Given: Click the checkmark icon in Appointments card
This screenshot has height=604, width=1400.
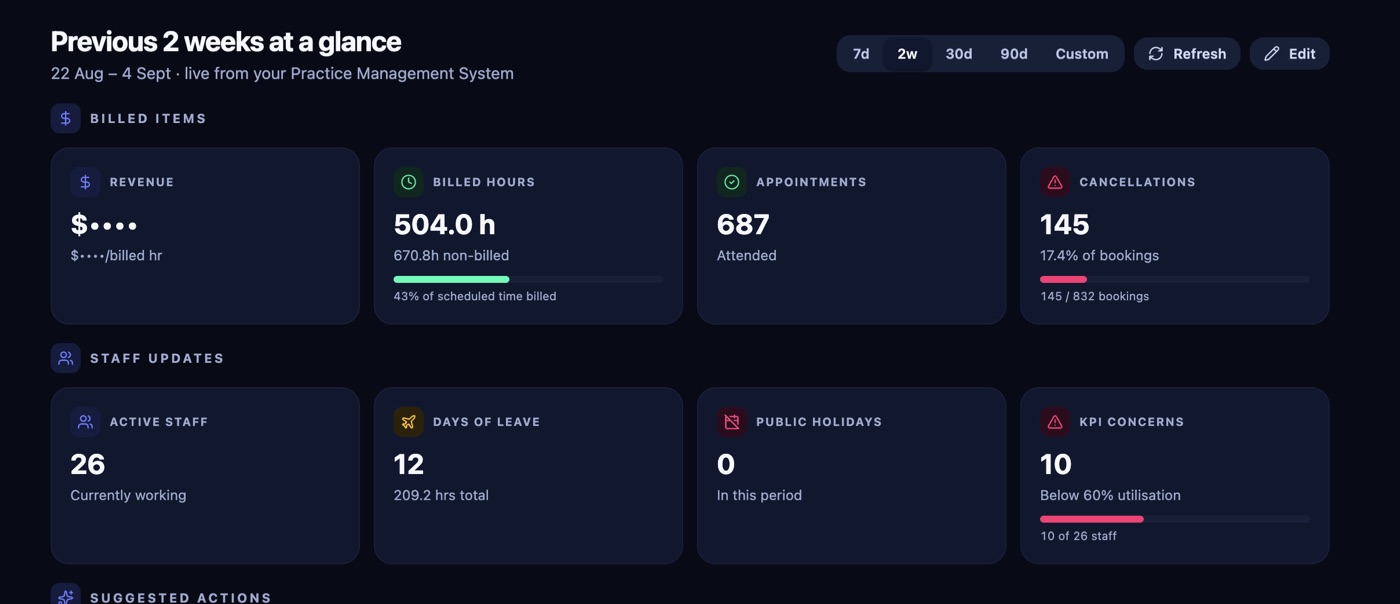Looking at the screenshot, I should coord(732,182).
